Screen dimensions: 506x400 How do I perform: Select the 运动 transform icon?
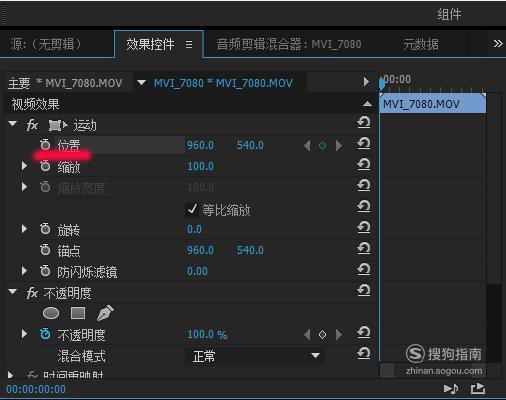[58, 126]
